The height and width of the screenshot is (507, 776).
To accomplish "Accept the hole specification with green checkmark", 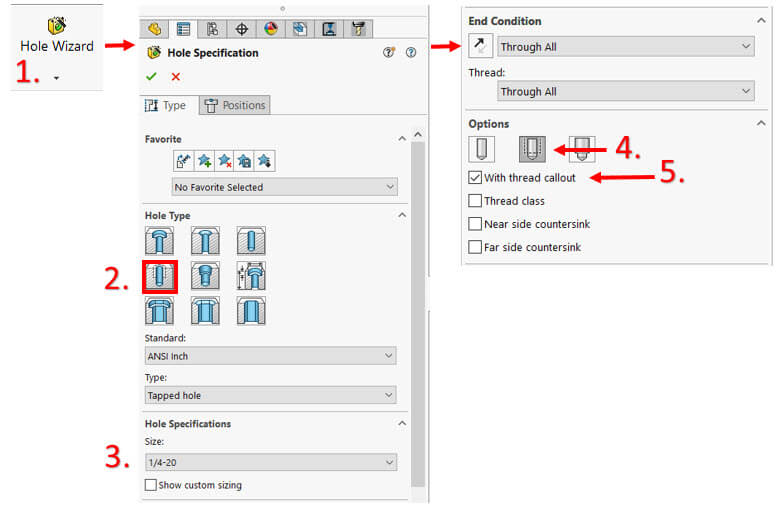I will (151, 77).
